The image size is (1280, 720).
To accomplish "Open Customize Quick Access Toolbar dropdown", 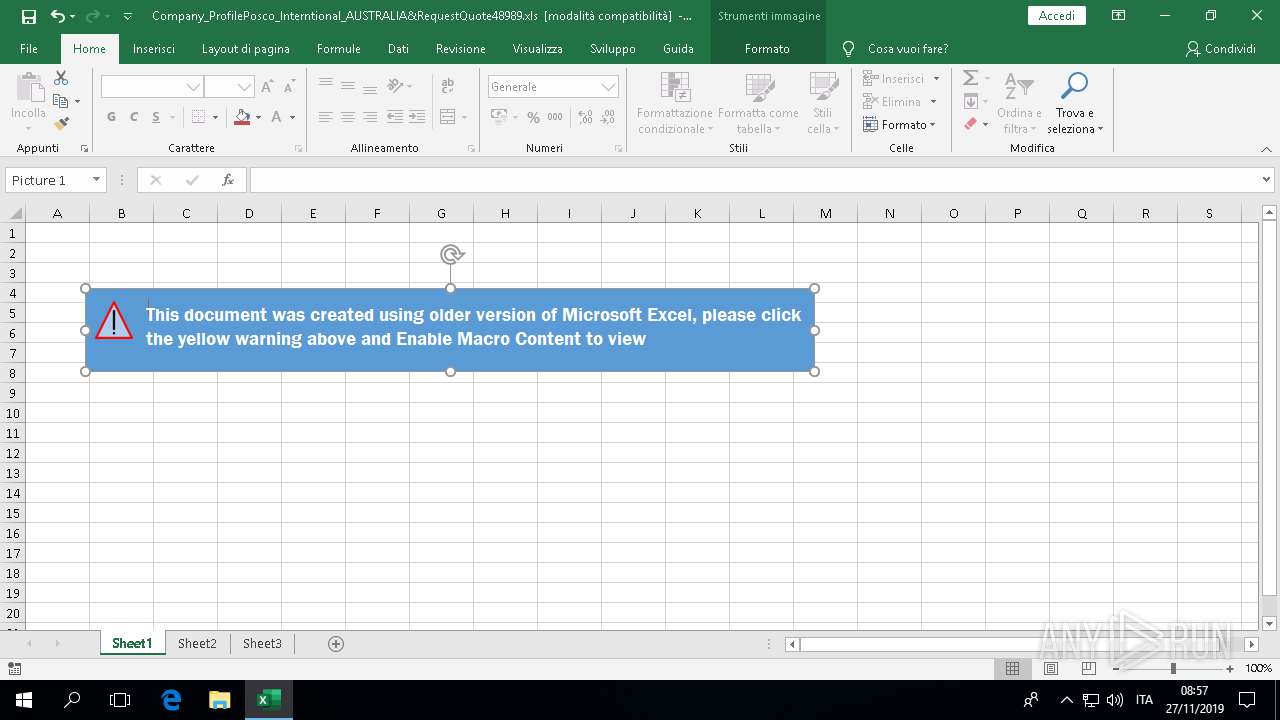I will (x=127, y=16).
